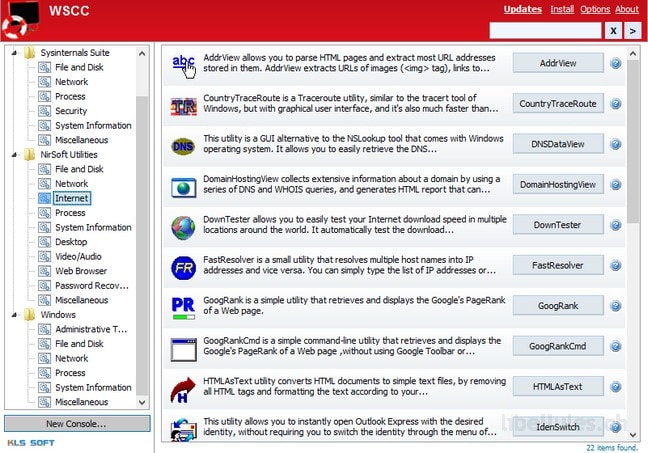
Task: Collapse the Sysinternals Suite tree node
Action: point(14,53)
